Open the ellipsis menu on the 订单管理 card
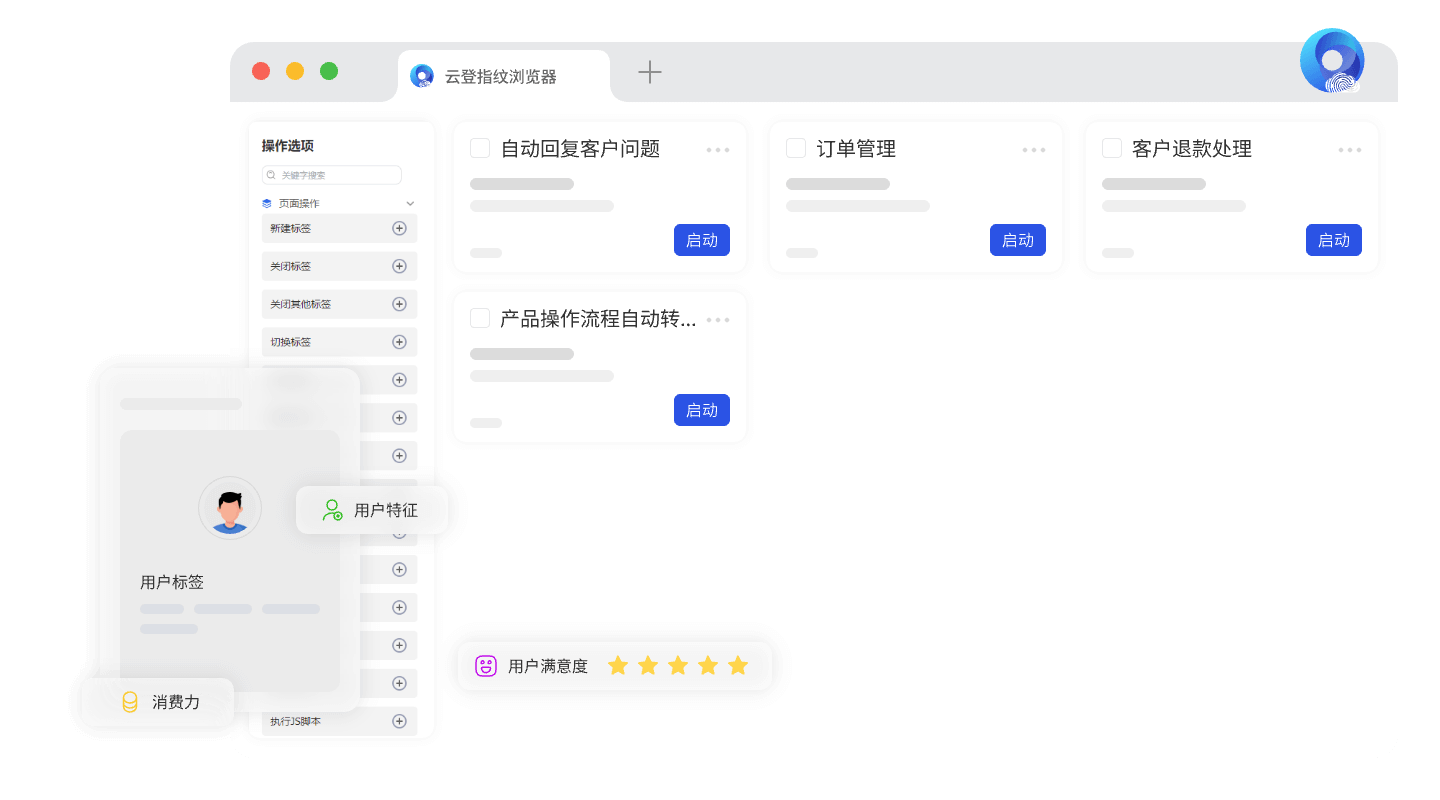This screenshot has width=1440, height=800. click(x=1033, y=149)
